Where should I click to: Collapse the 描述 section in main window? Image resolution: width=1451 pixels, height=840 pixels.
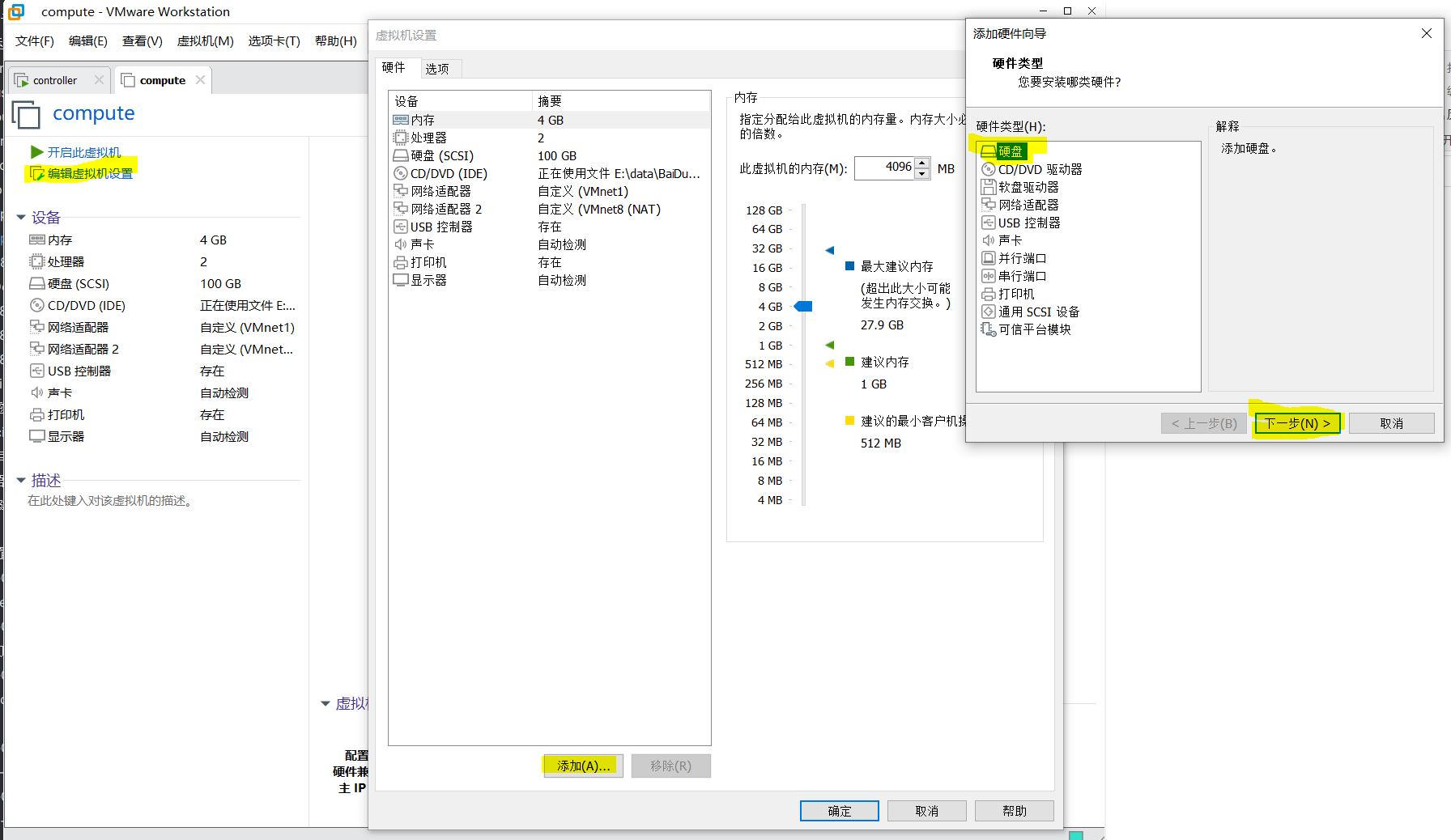tap(21, 480)
